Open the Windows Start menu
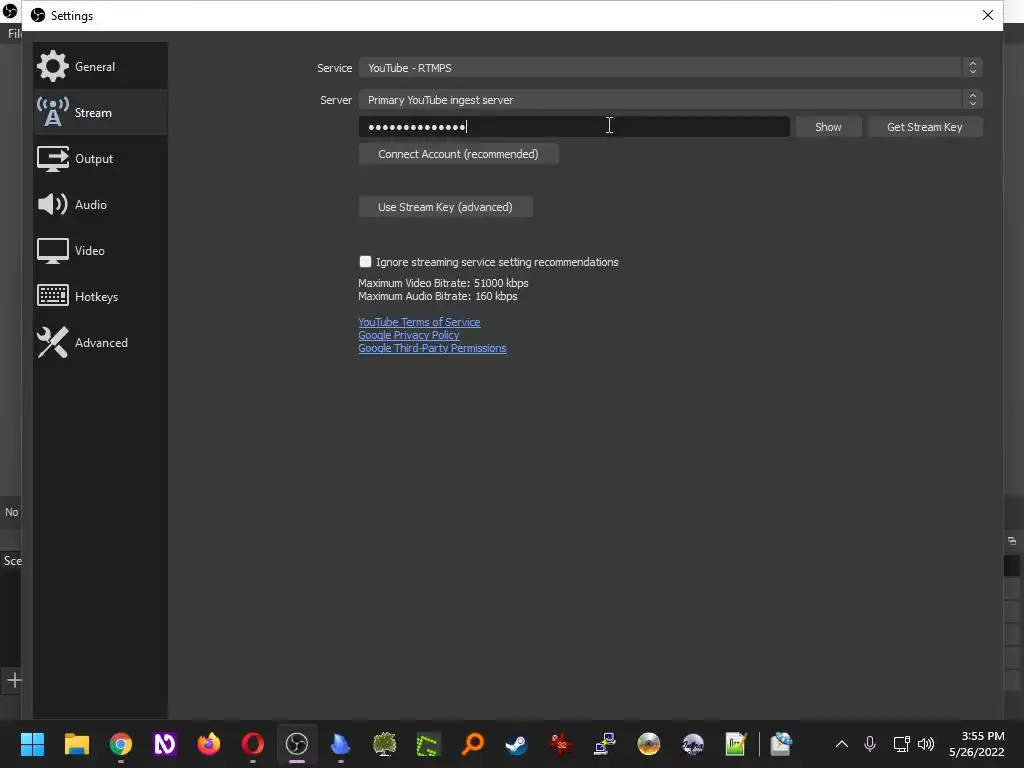The height and width of the screenshot is (768, 1024). click(32, 744)
